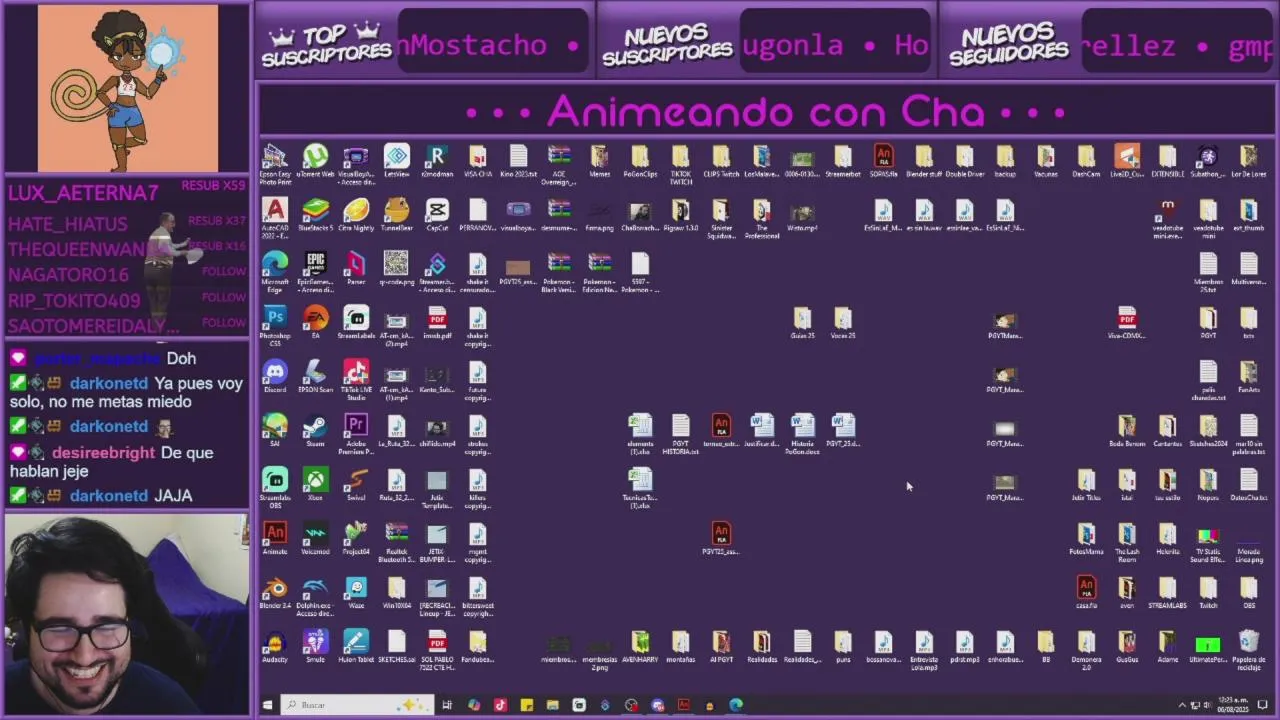Open the Voicemod desktop icon
The height and width of the screenshot is (720, 1280).
[315, 540]
